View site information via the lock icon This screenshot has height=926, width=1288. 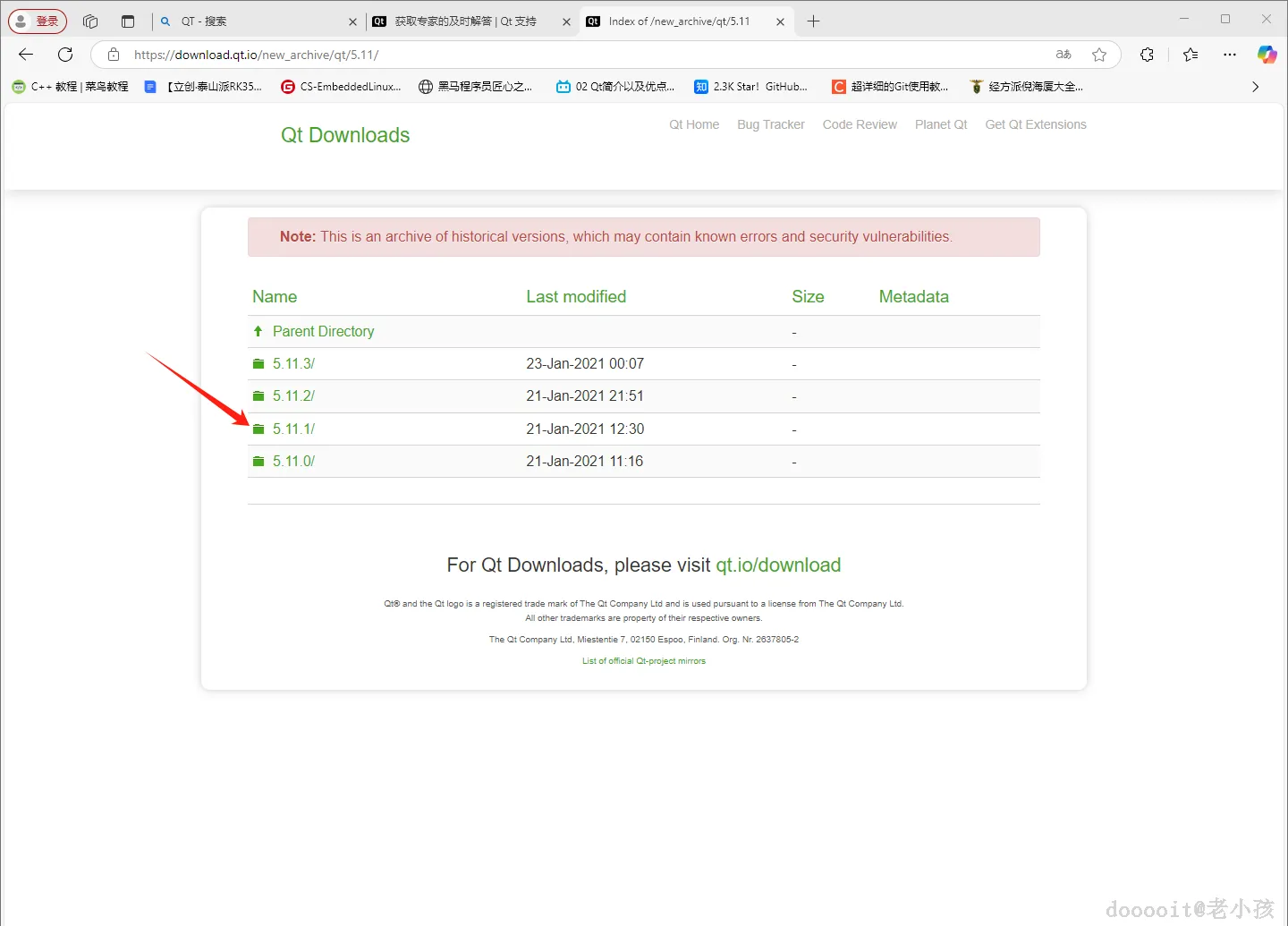point(114,55)
